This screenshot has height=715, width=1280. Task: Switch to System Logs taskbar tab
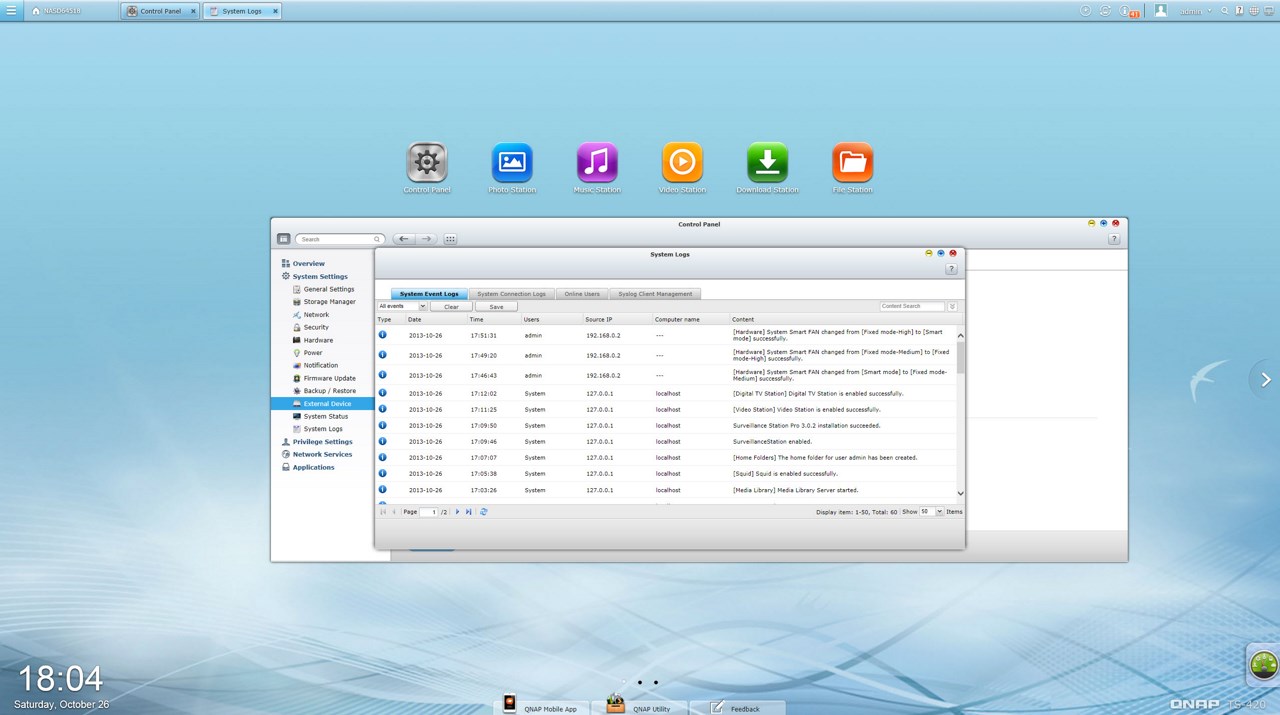click(x=241, y=11)
